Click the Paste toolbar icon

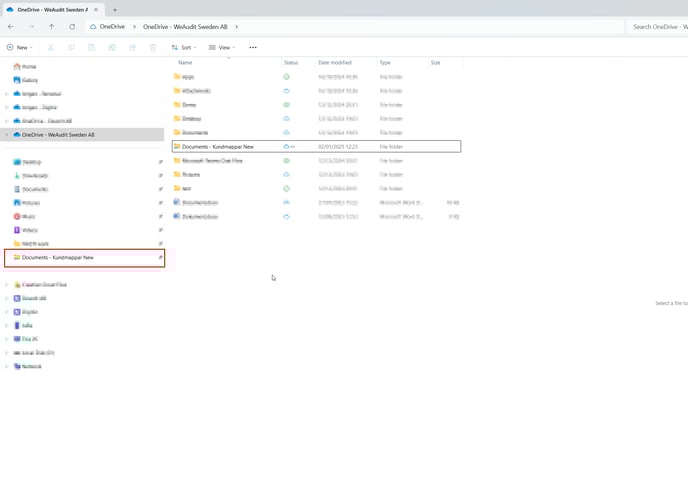[x=91, y=47]
